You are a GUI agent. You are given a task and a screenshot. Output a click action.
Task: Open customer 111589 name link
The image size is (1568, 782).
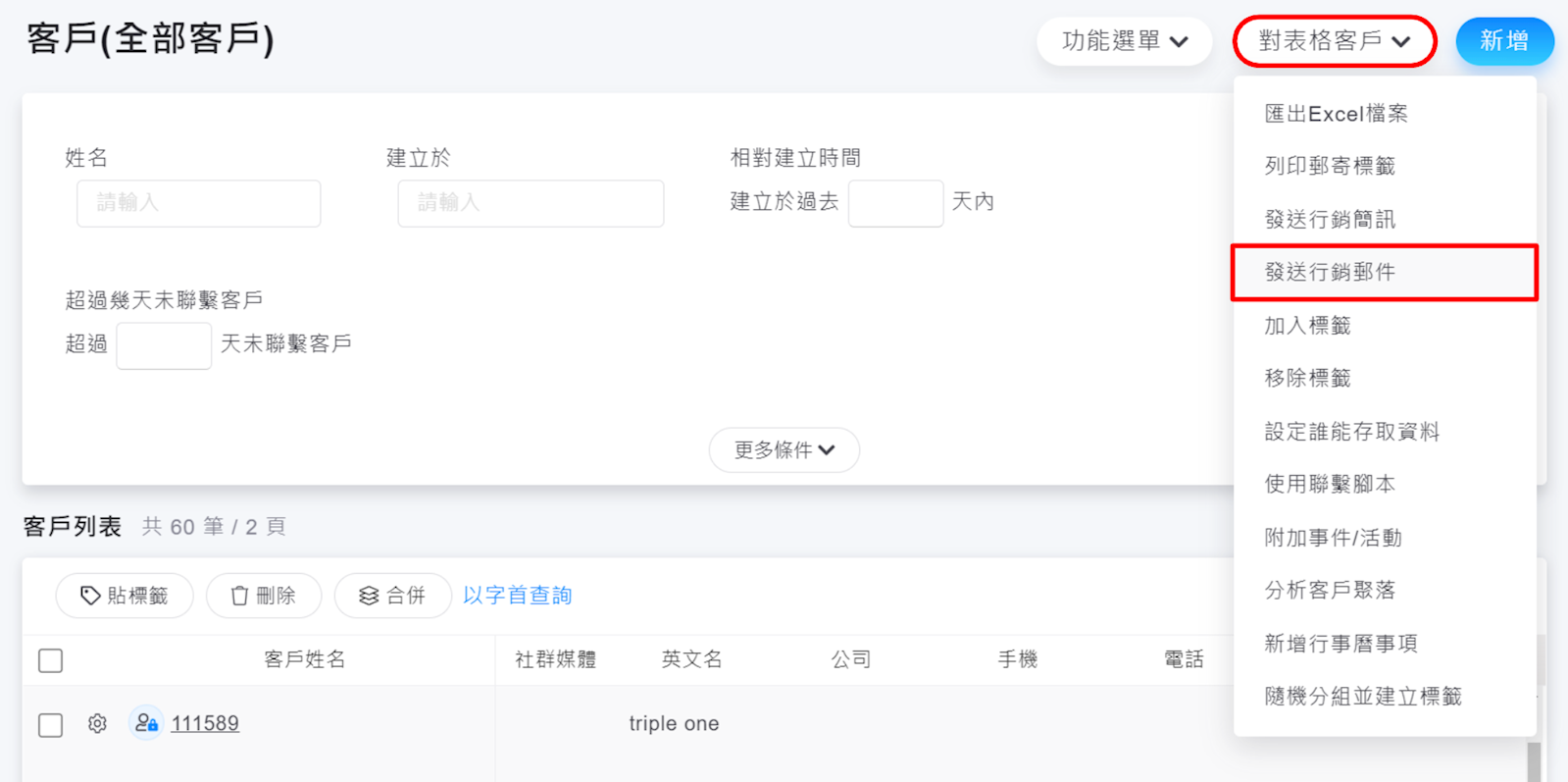pos(205,724)
